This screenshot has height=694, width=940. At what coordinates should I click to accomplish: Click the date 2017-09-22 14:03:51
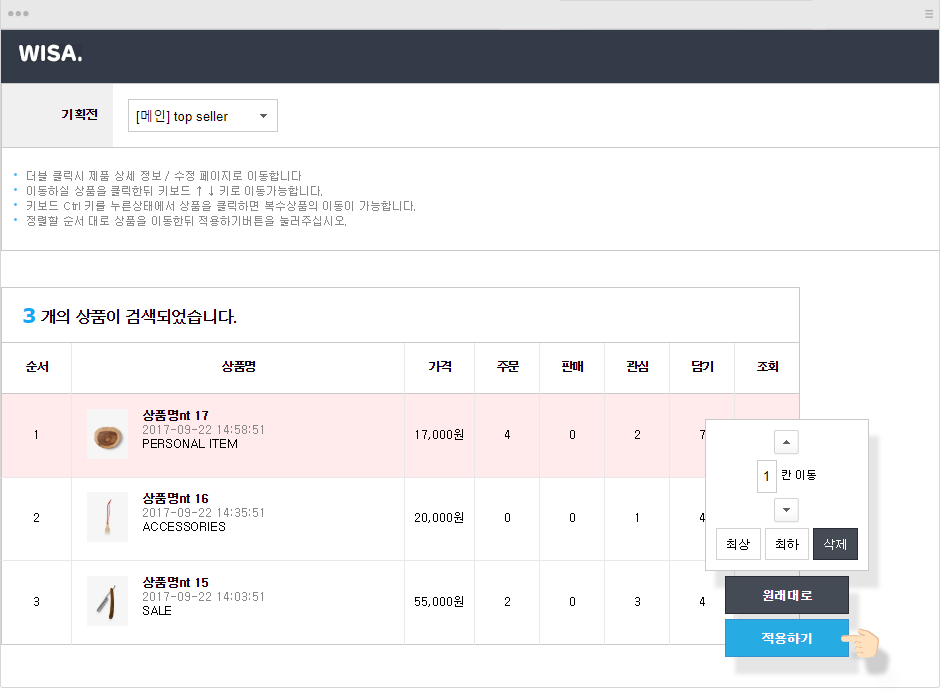coord(203,596)
